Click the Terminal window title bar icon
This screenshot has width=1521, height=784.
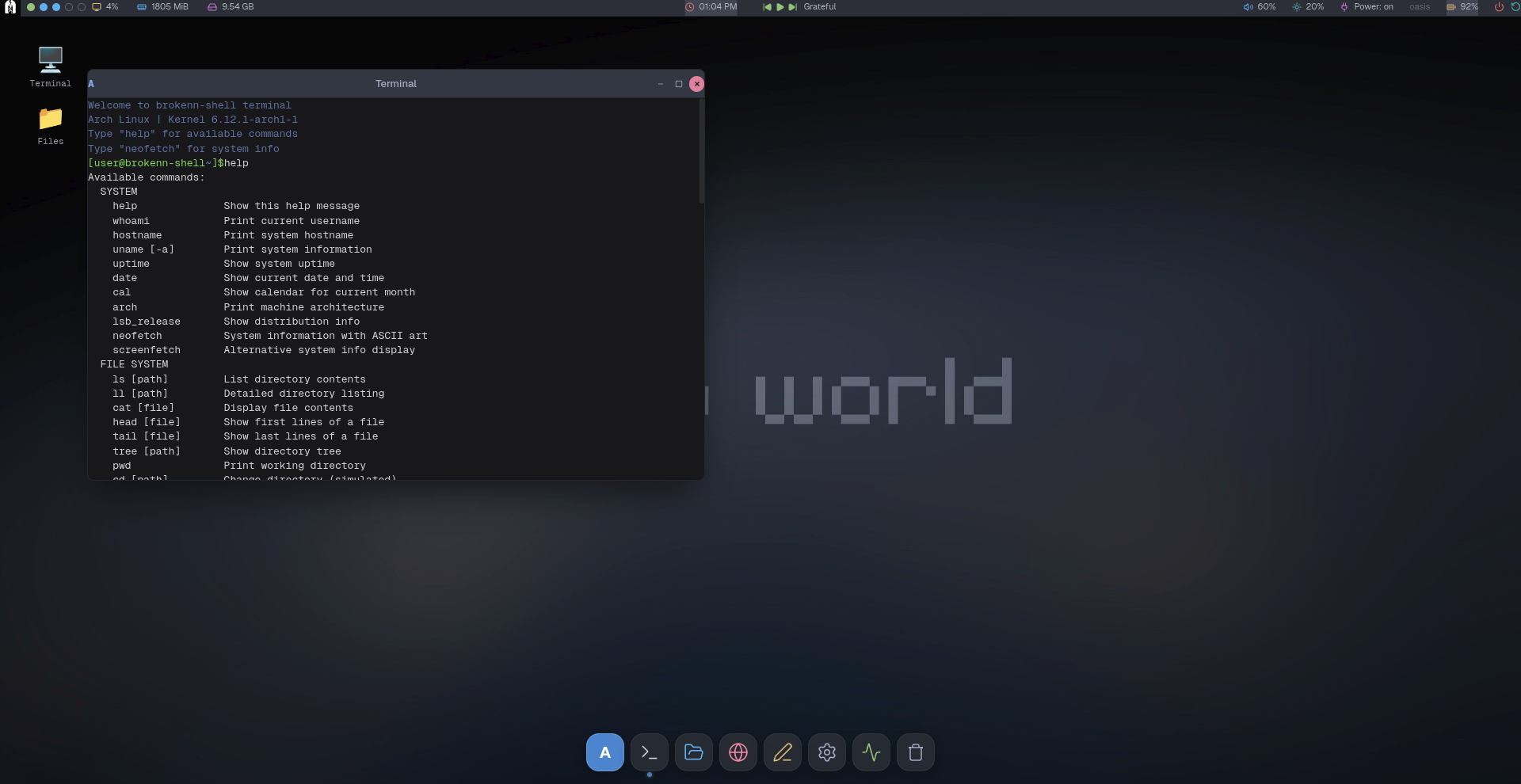pos(91,84)
